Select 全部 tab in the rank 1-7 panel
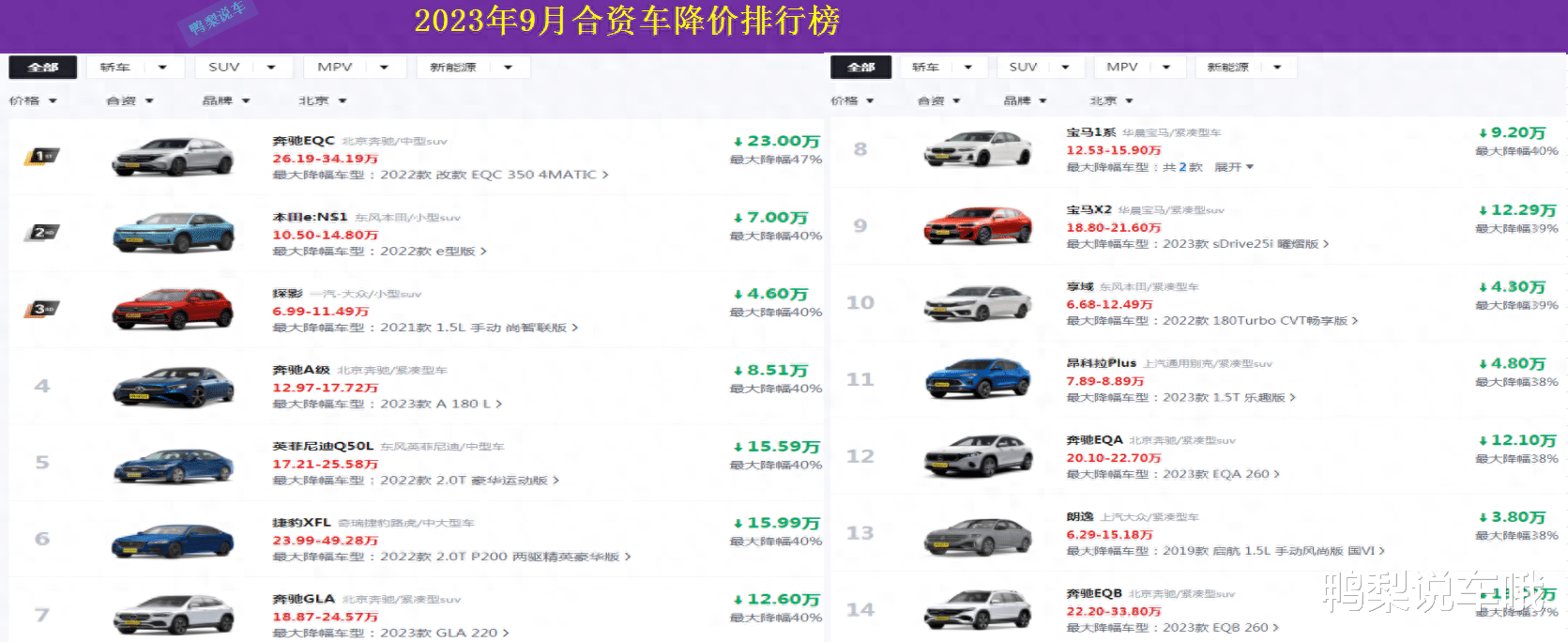 pyautogui.click(x=43, y=68)
